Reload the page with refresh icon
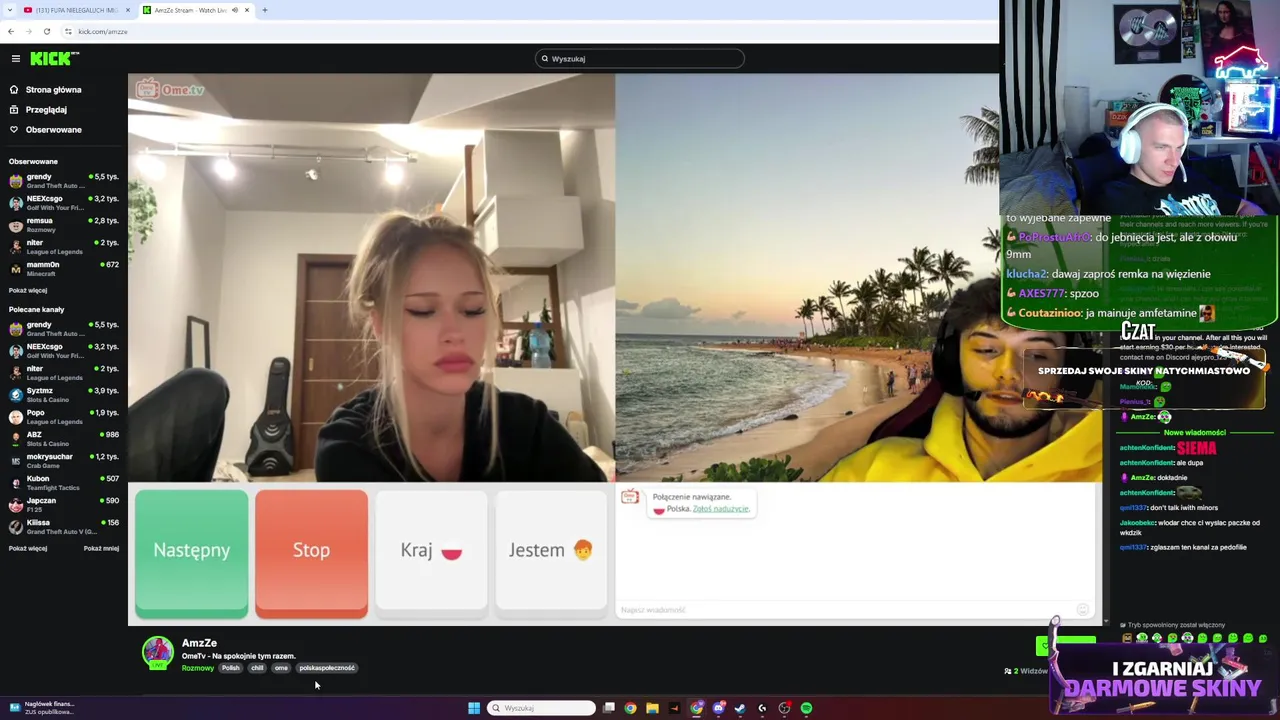Image resolution: width=1280 pixels, height=720 pixels. (46, 31)
